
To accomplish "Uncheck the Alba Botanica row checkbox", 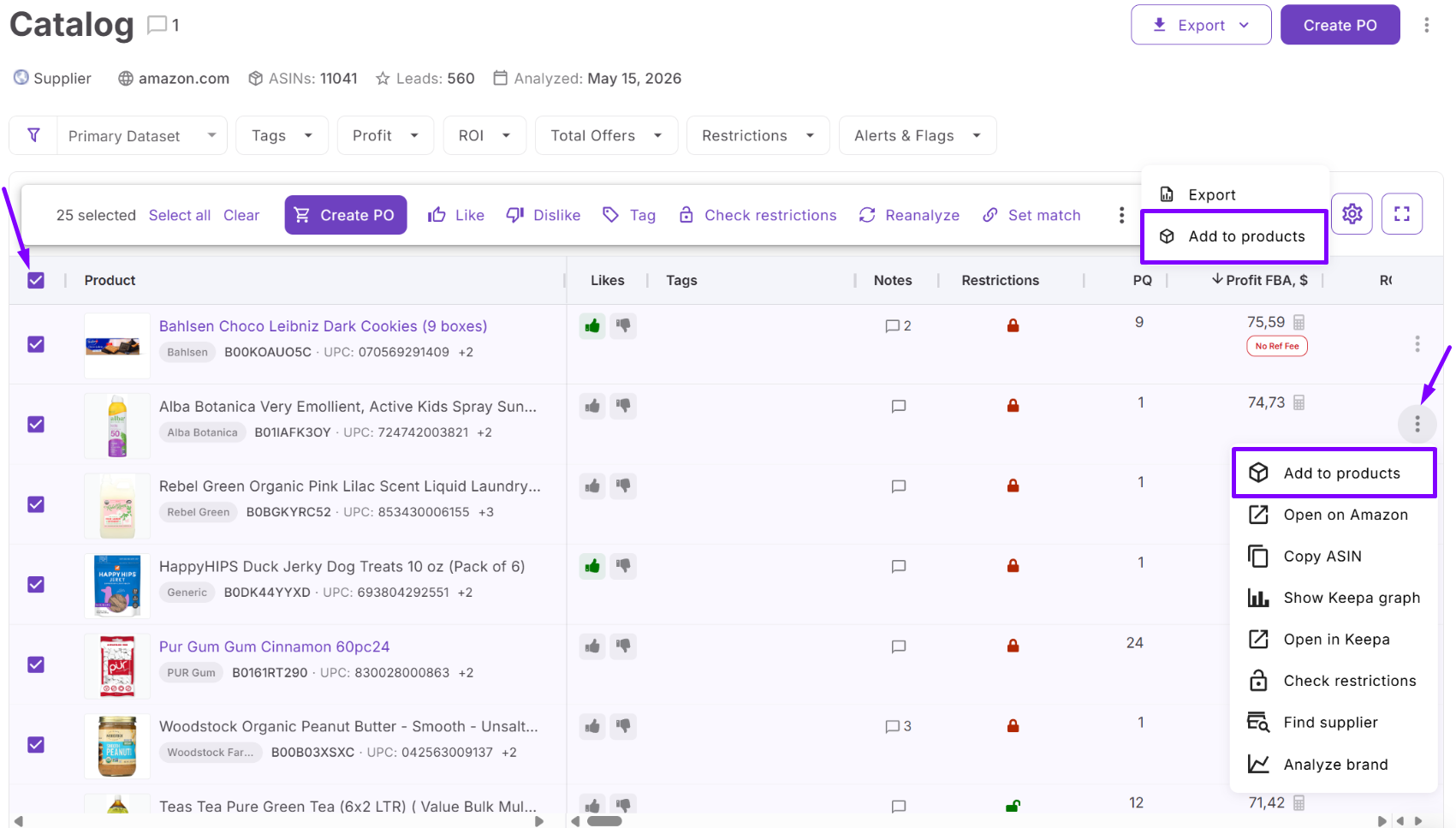I will point(36,425).
